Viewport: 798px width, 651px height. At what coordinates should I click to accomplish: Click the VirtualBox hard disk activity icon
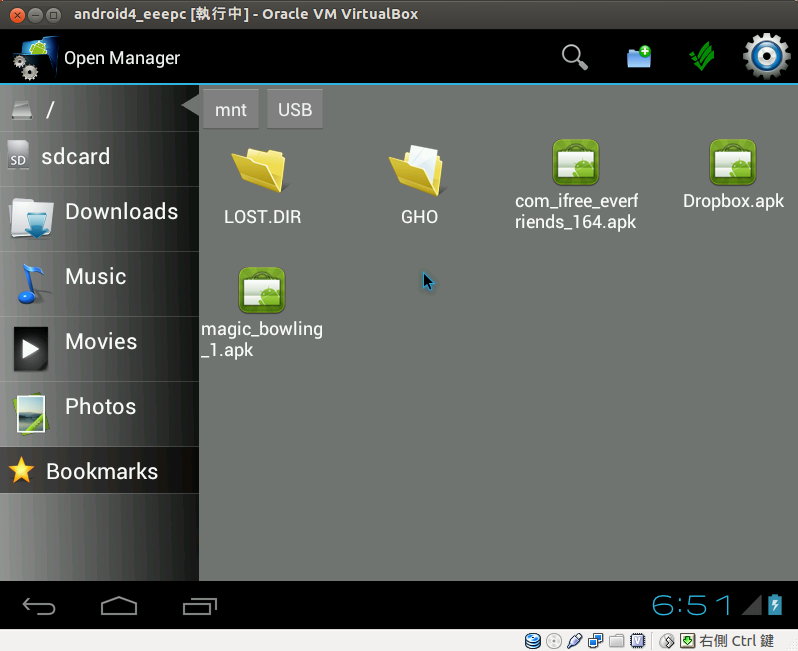[x=533, y=641]
